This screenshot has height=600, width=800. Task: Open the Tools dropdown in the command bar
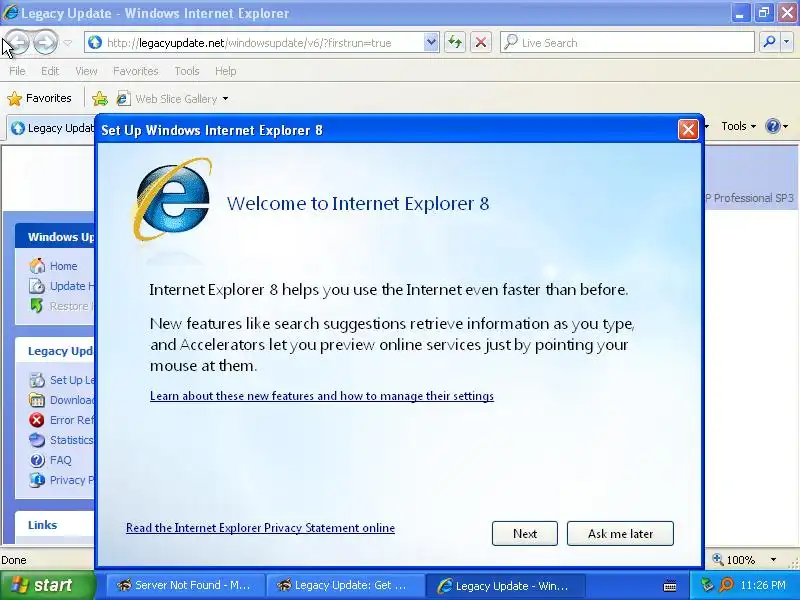(738, 126)
